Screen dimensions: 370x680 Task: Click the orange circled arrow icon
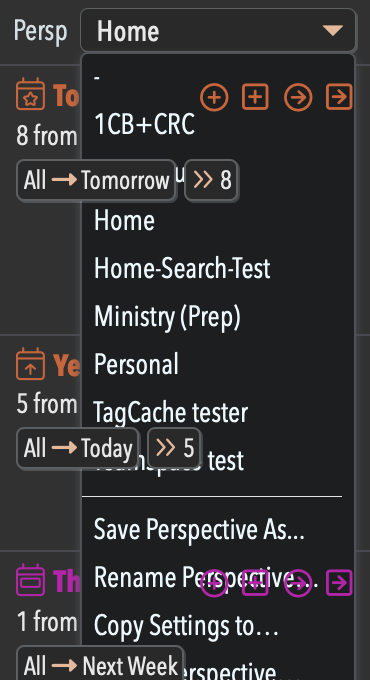298,97
